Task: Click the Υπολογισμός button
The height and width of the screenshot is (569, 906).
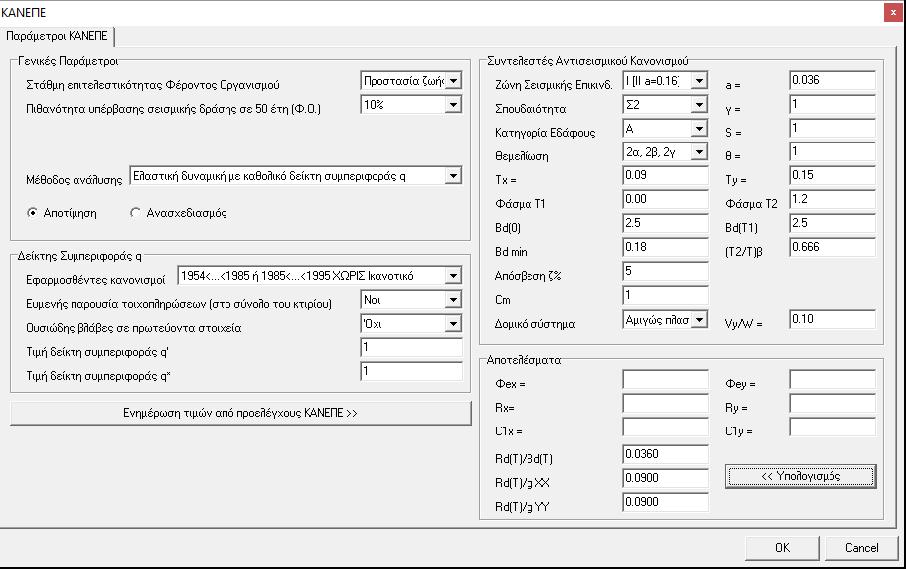Action: [x=800, y=476]
